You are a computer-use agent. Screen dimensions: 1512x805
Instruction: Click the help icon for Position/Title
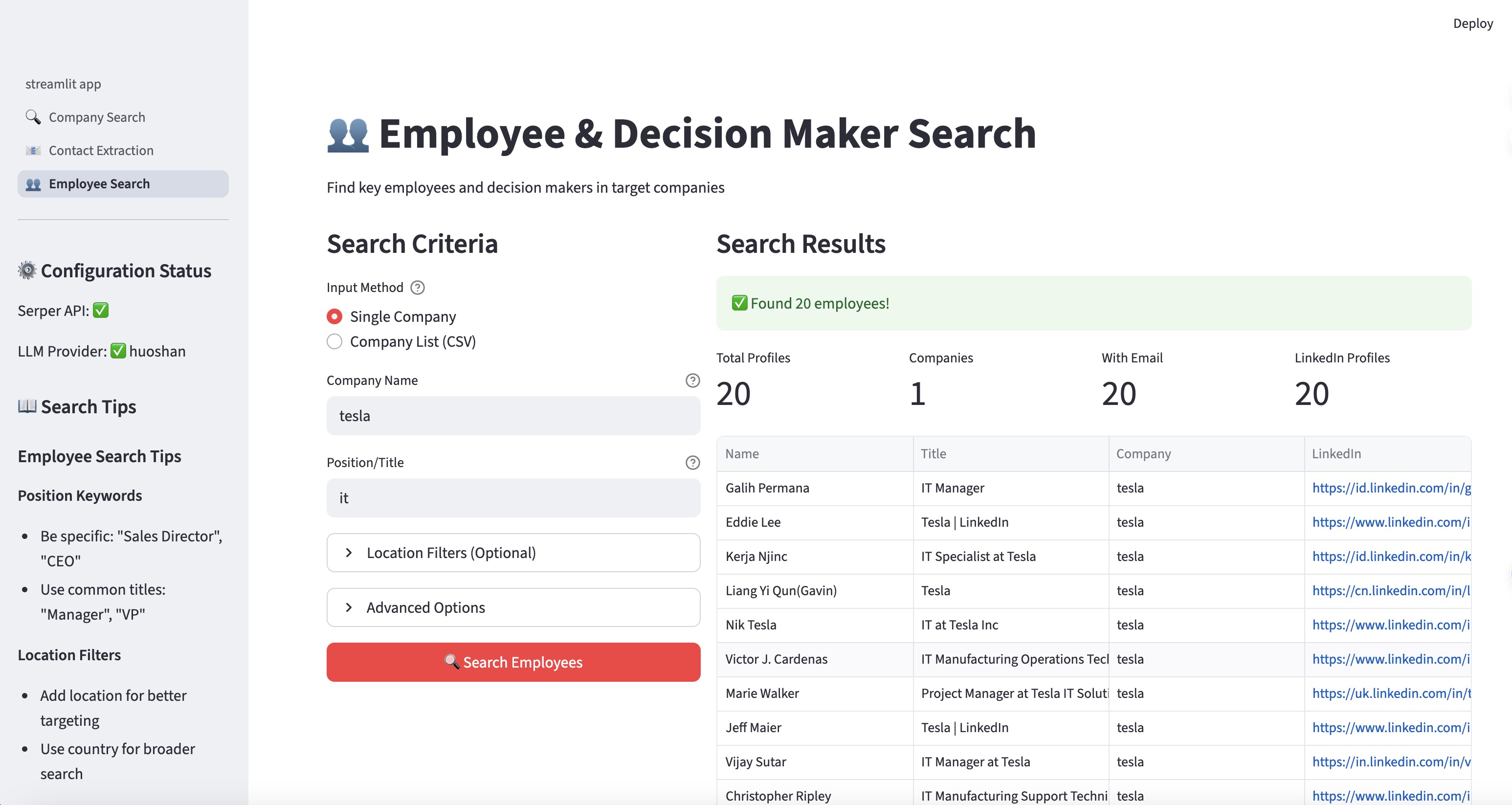692,463
